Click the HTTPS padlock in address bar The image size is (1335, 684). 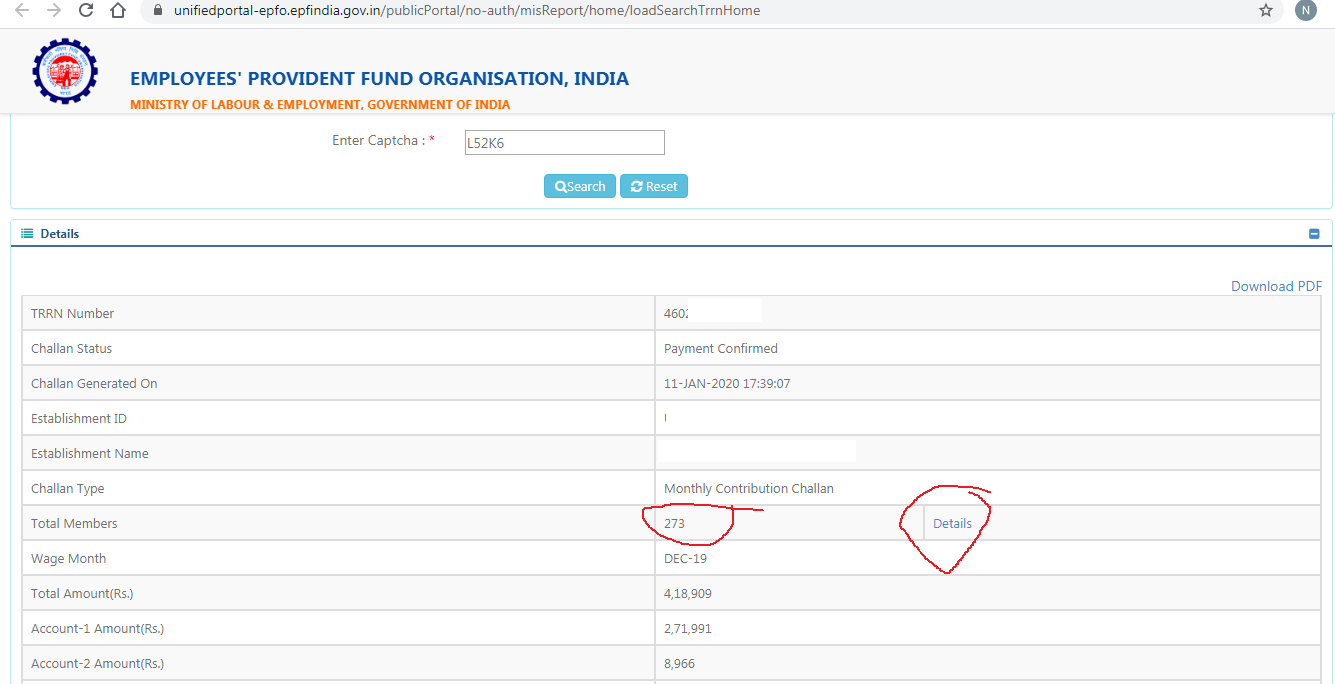tap(156, 12)
